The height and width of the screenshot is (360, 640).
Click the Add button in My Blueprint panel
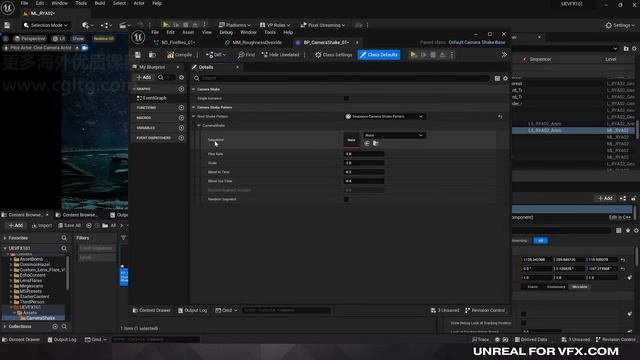[x=144, y=77]
